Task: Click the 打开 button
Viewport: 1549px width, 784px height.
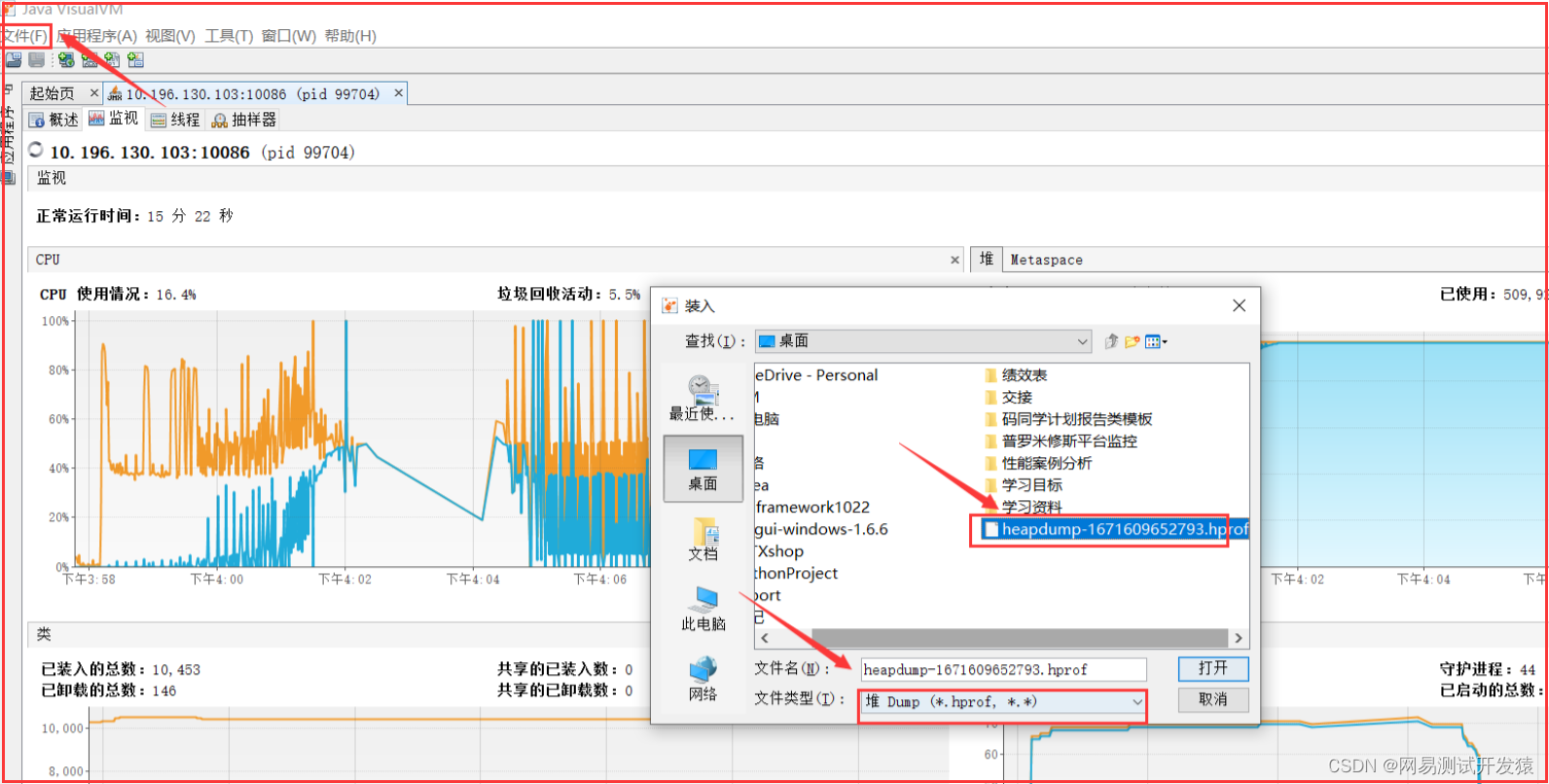Action: pos(1213,668)
